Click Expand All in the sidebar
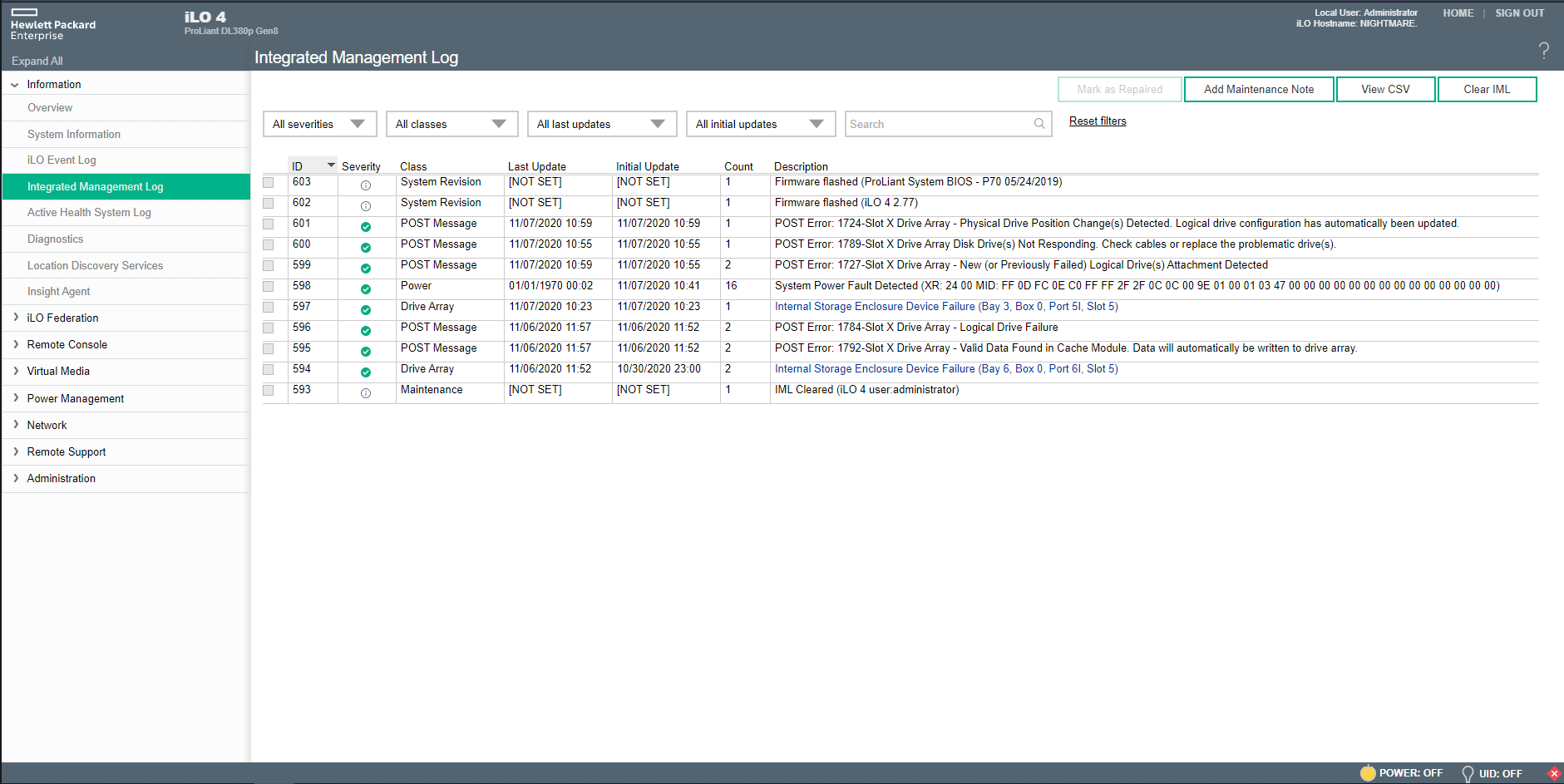Viewport: 1564px width, 784px height. (x=37, y=62)
